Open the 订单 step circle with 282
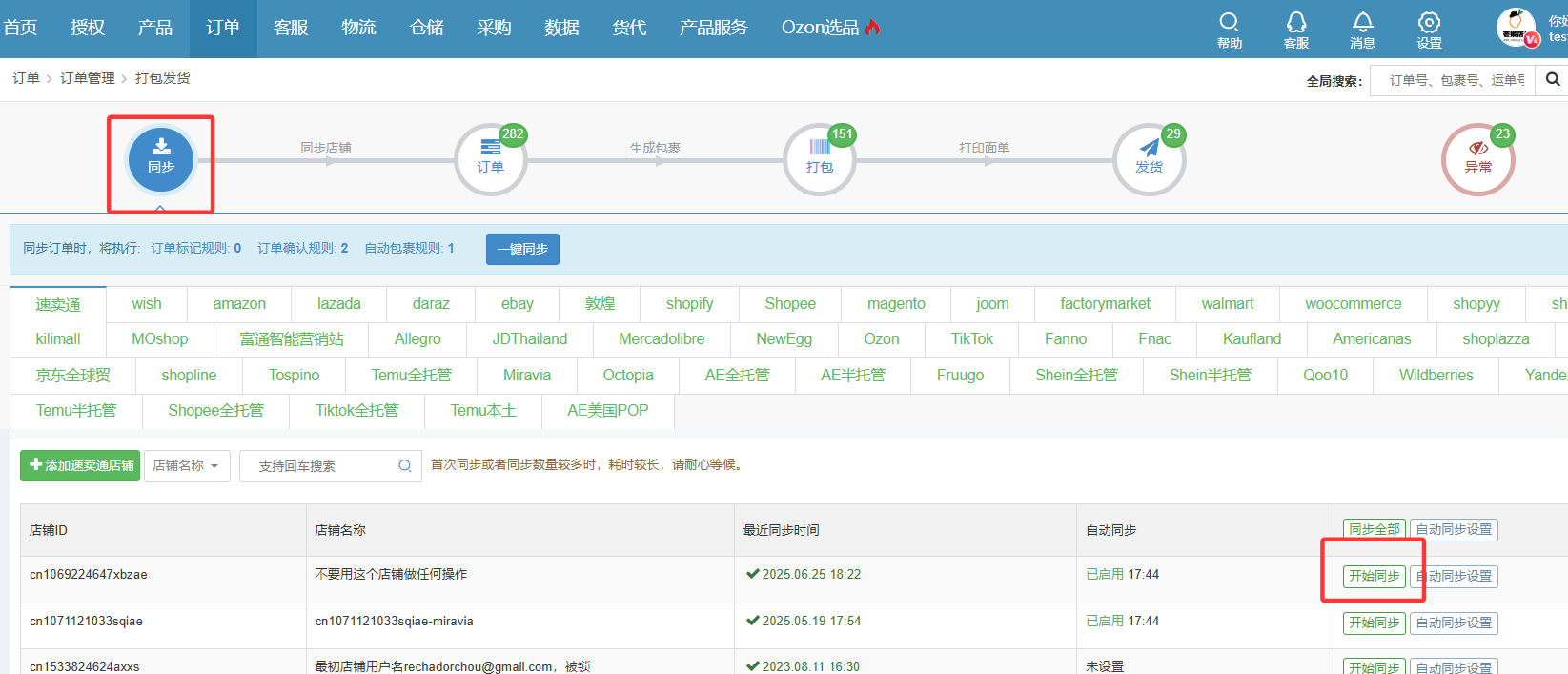Screen dimensions: 1568x674 click(x=491, y=159)
